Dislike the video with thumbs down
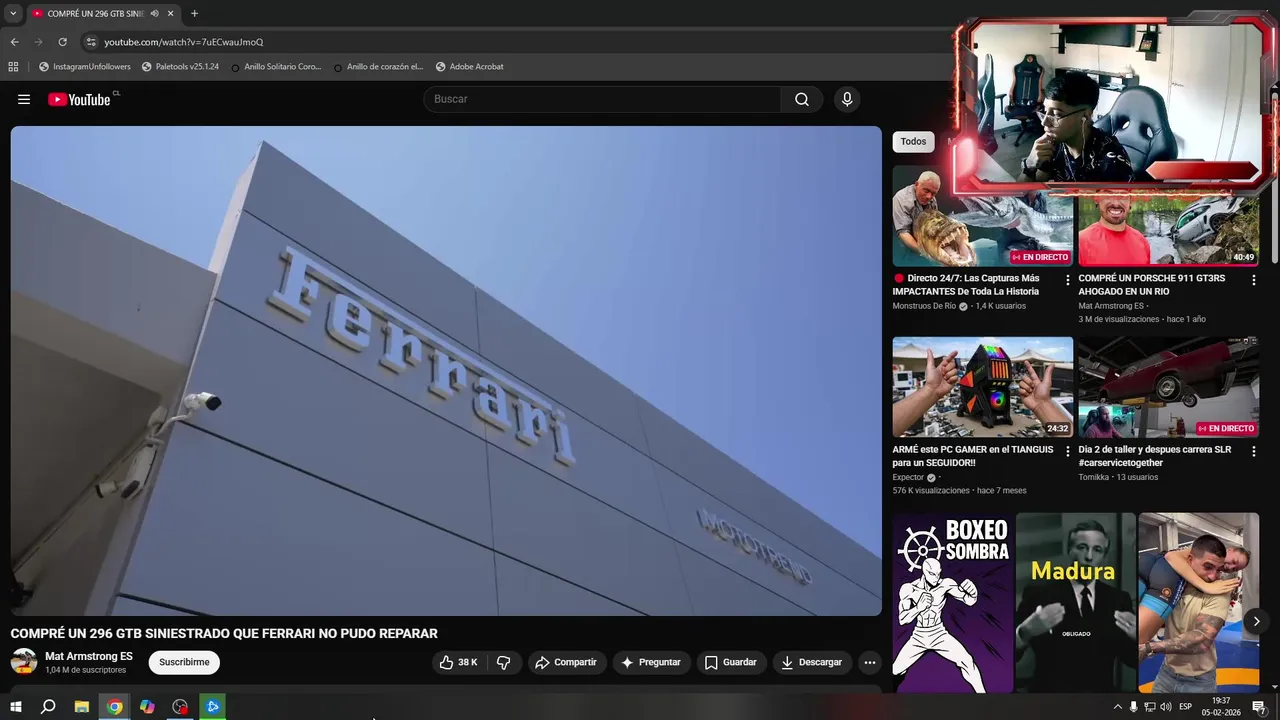Viewport: 1280px width, 720px height. (504, 662)
